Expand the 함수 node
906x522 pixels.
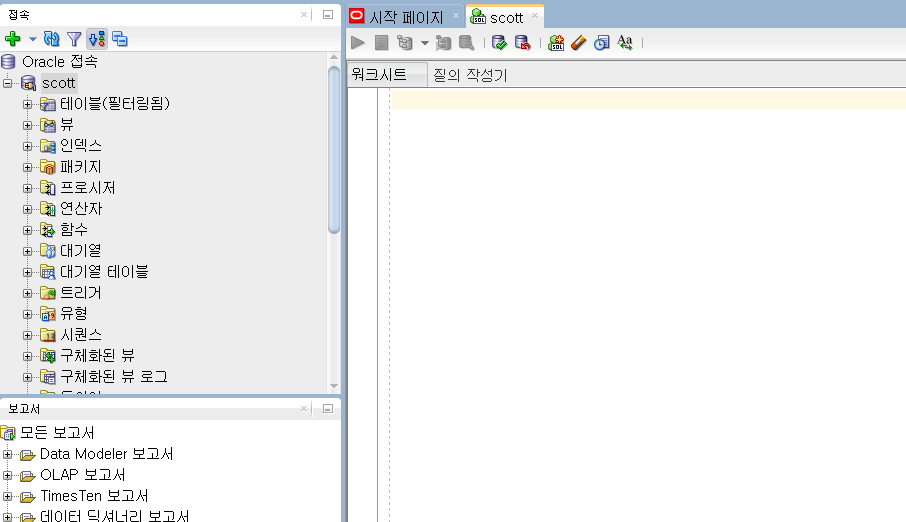click(x=27, y=230)
